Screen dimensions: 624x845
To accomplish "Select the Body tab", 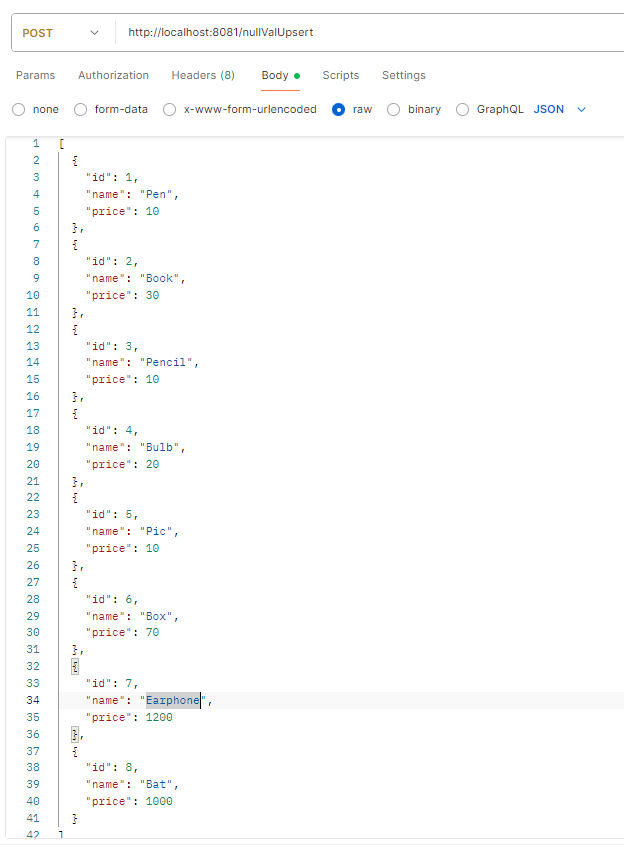I will coord(275,75).
